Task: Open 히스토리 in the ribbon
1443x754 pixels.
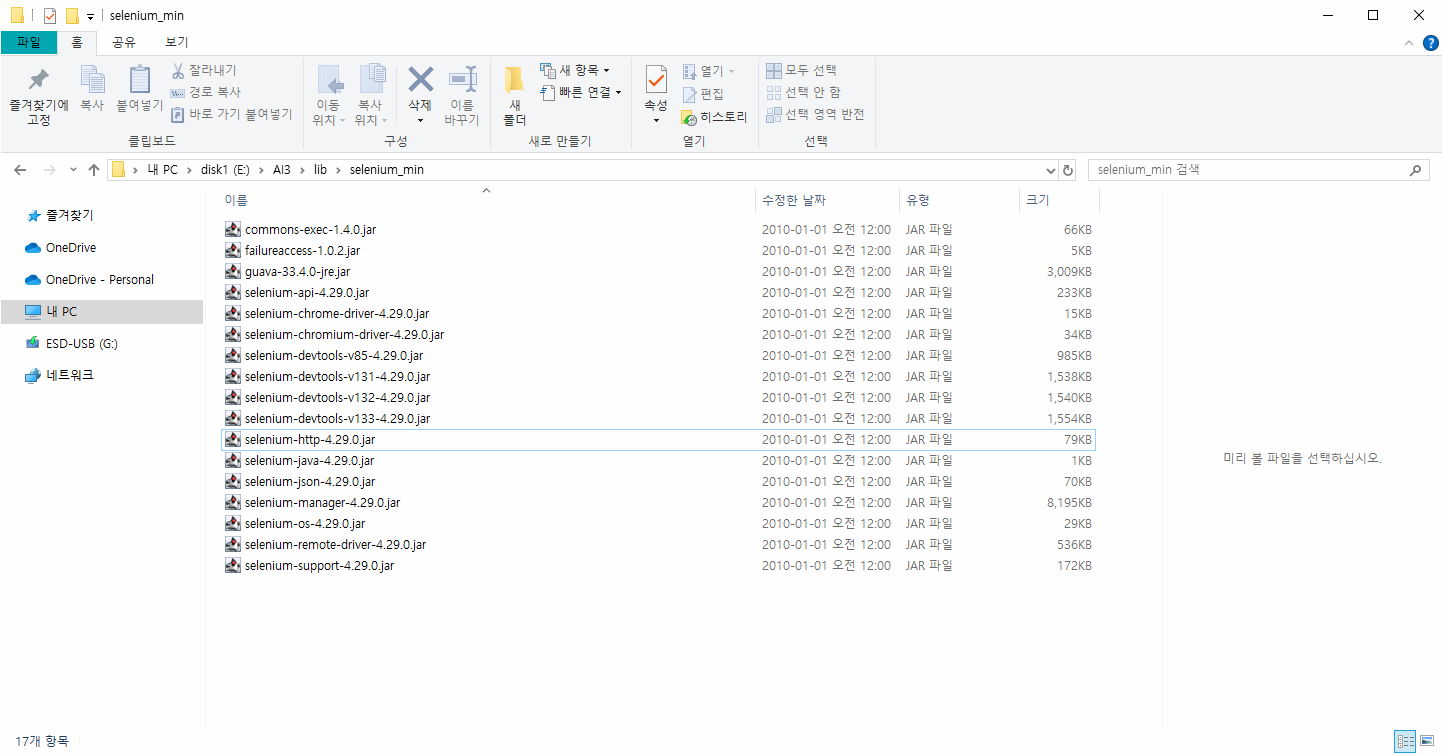Action: 714,116
